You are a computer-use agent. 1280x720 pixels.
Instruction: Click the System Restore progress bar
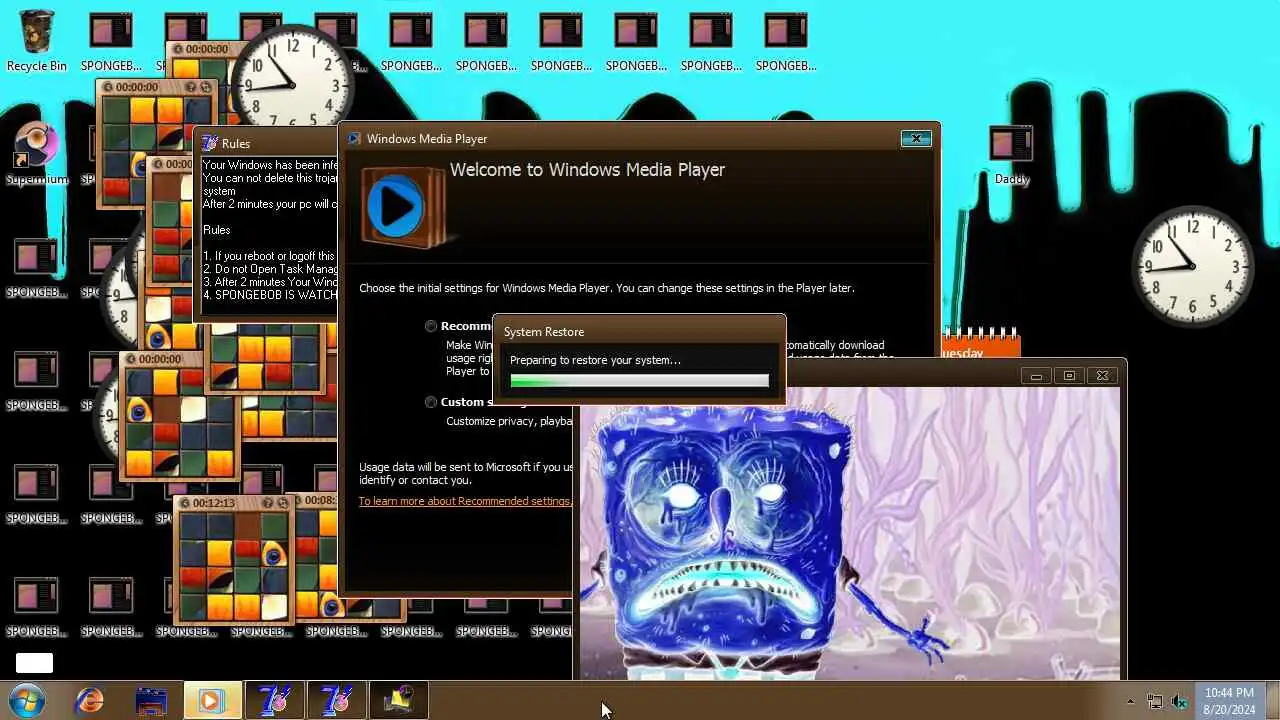(639, 381)
